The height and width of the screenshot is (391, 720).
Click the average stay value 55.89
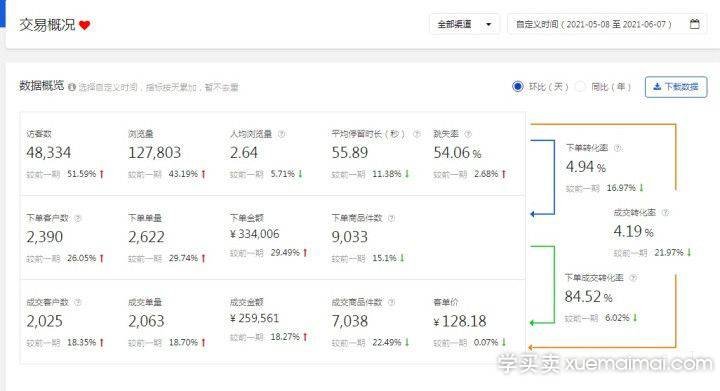[350, 153]
